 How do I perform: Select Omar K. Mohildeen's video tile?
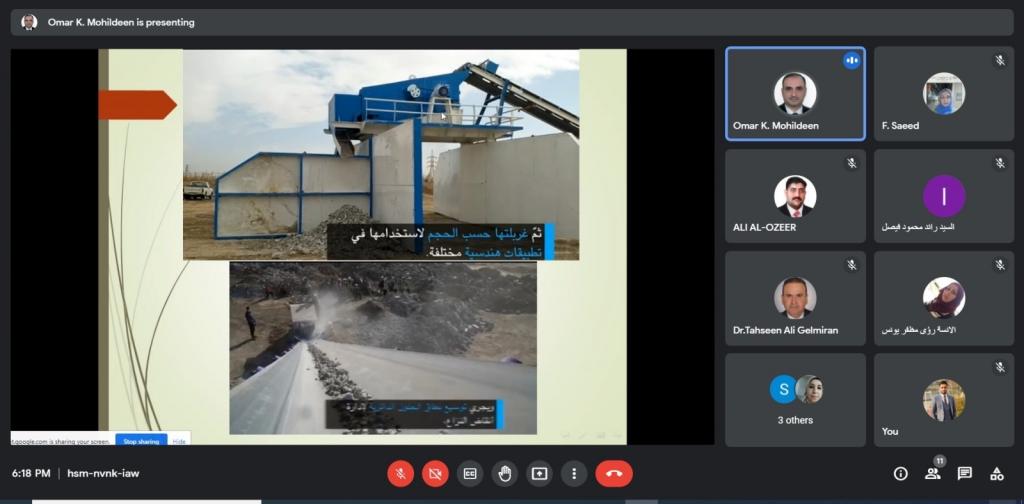pos(795,93)
